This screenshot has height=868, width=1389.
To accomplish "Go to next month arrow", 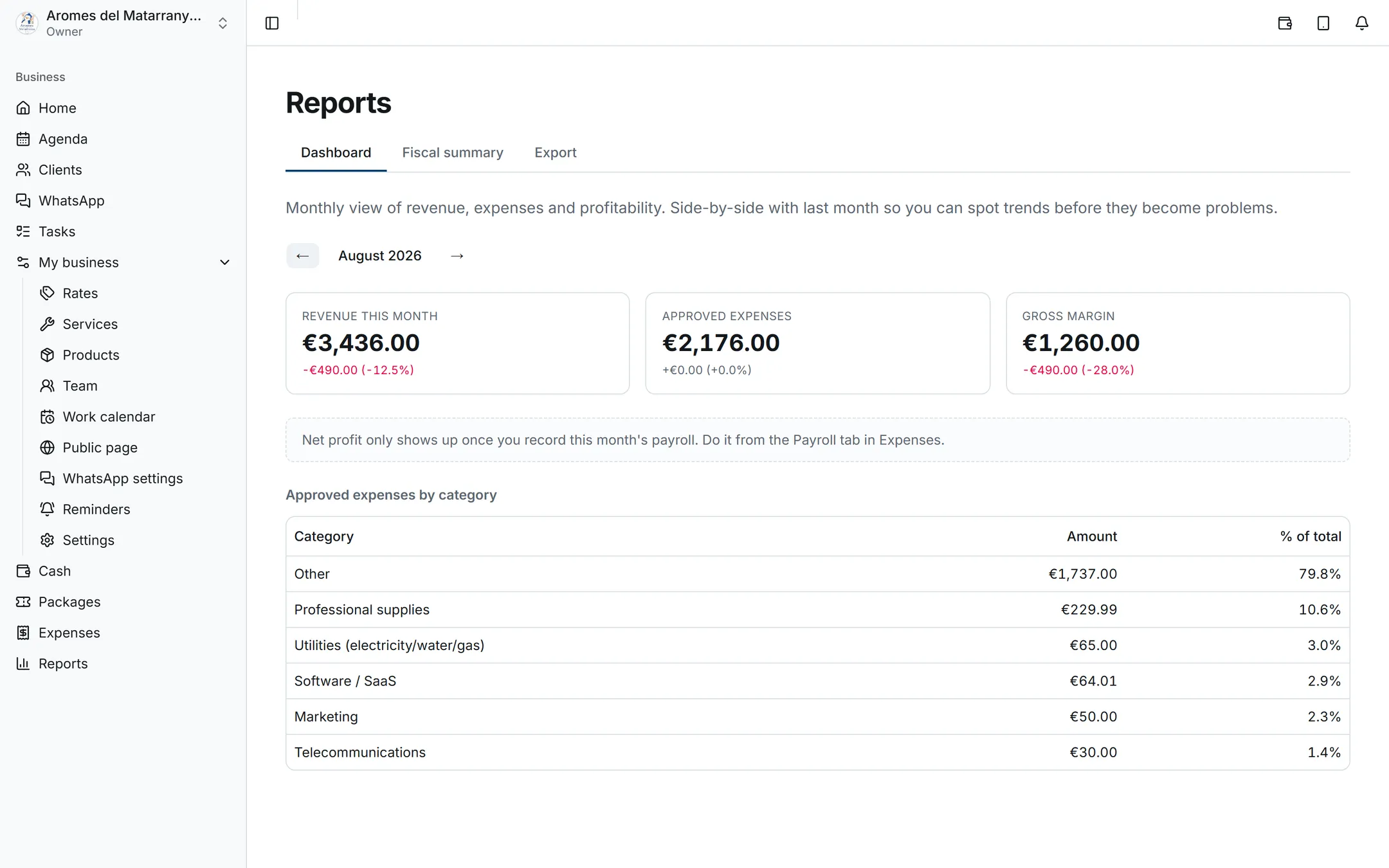I will pos(457,256).
